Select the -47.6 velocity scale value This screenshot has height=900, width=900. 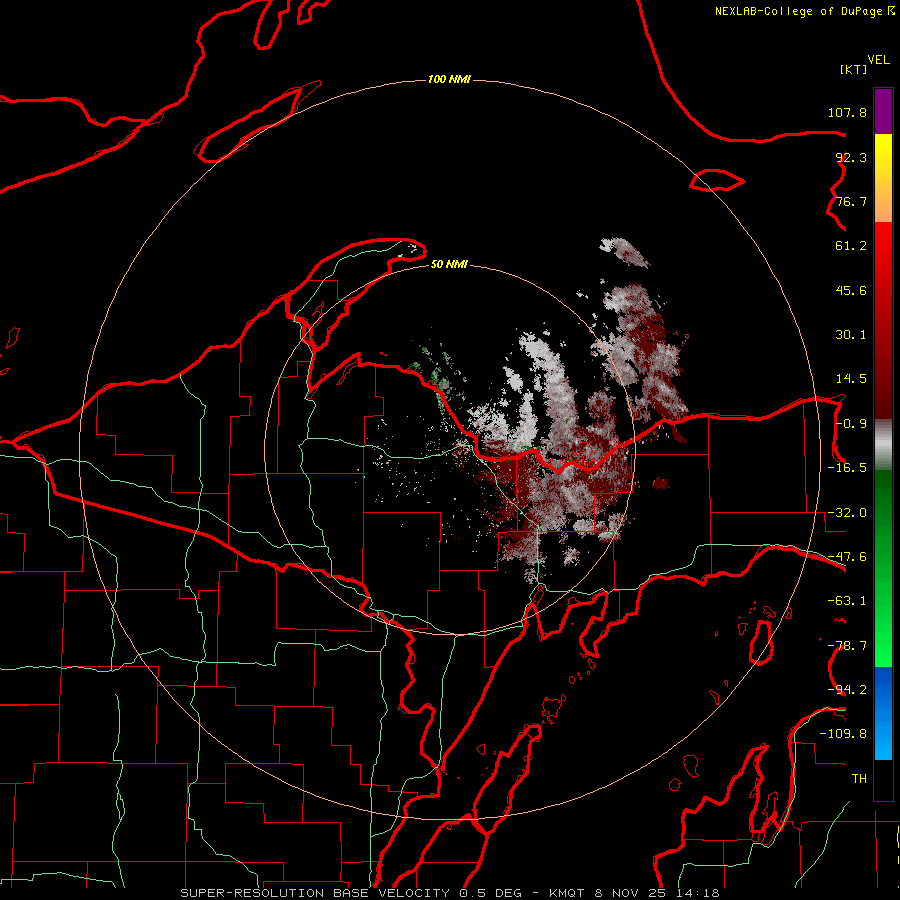(847, 557)
